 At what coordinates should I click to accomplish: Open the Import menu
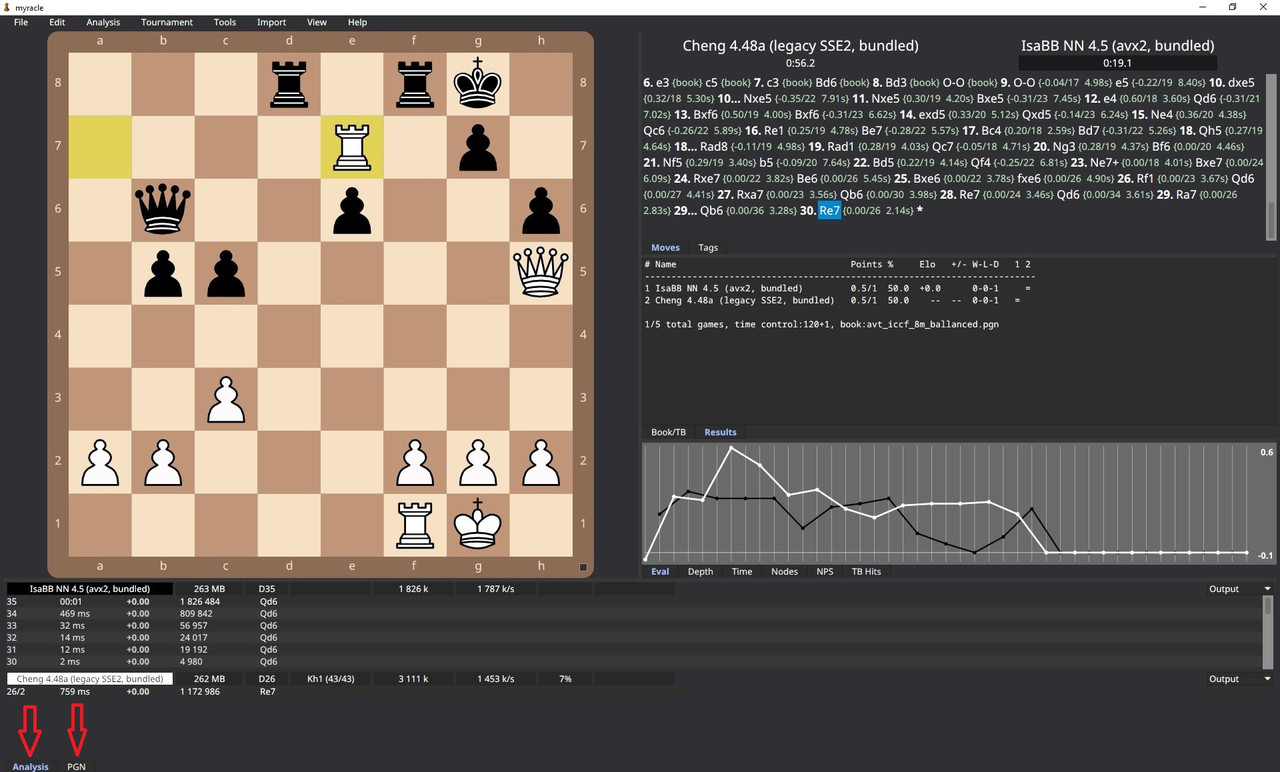click(x=271, y=22)
